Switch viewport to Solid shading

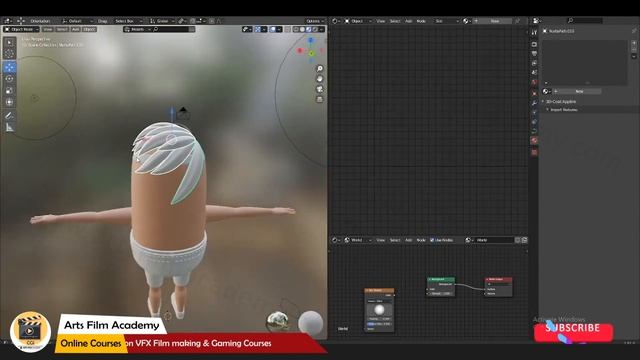tap(302, 29)
